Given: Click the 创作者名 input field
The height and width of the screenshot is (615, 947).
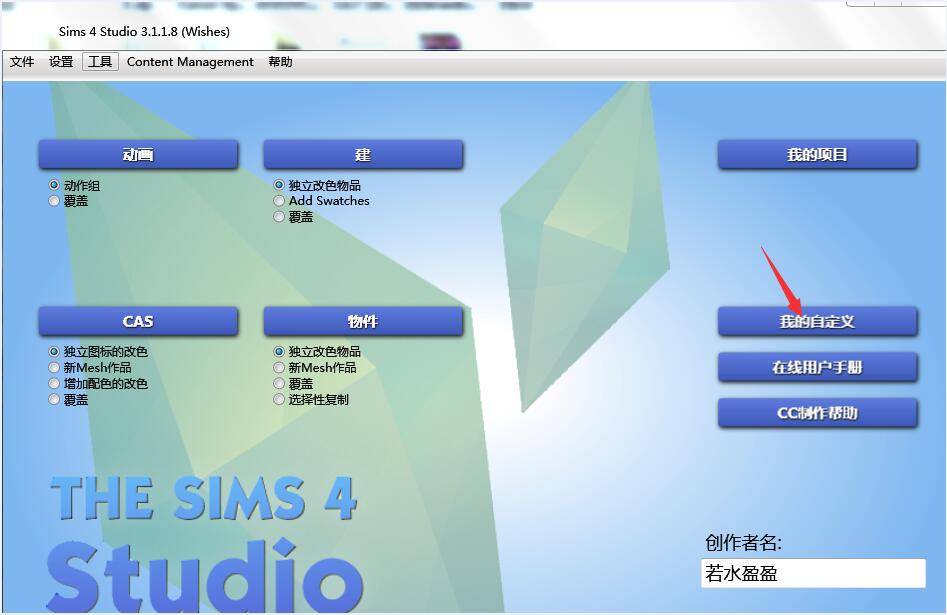Looking at the screenshot, I should 813,573.
